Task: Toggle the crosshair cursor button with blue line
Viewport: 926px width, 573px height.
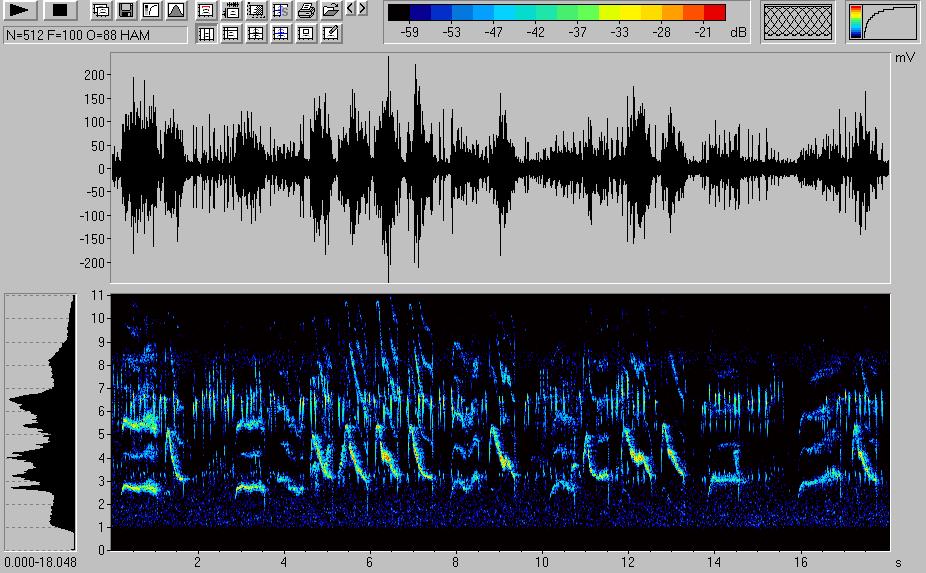Action: 281,33
